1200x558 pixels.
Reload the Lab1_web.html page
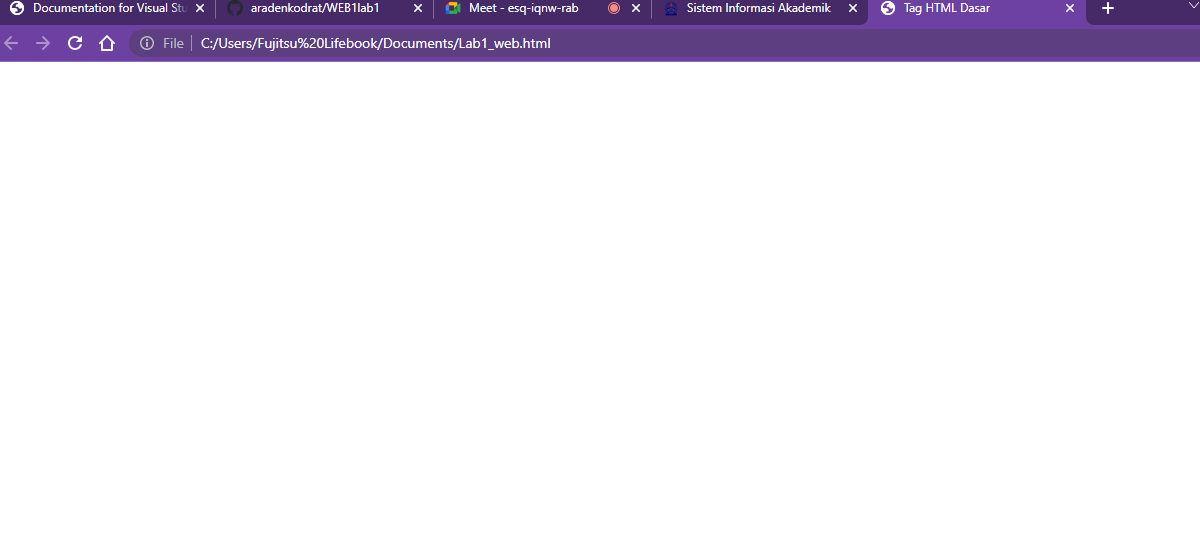(74, 43)
